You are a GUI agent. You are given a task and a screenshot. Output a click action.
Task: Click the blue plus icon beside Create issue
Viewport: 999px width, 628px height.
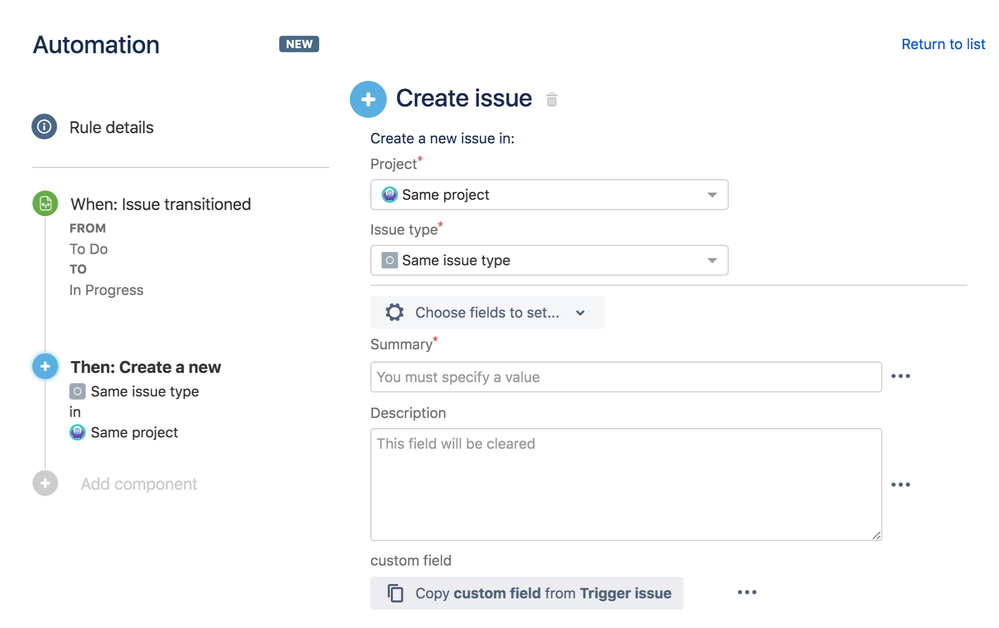click(x=368, y=99)
